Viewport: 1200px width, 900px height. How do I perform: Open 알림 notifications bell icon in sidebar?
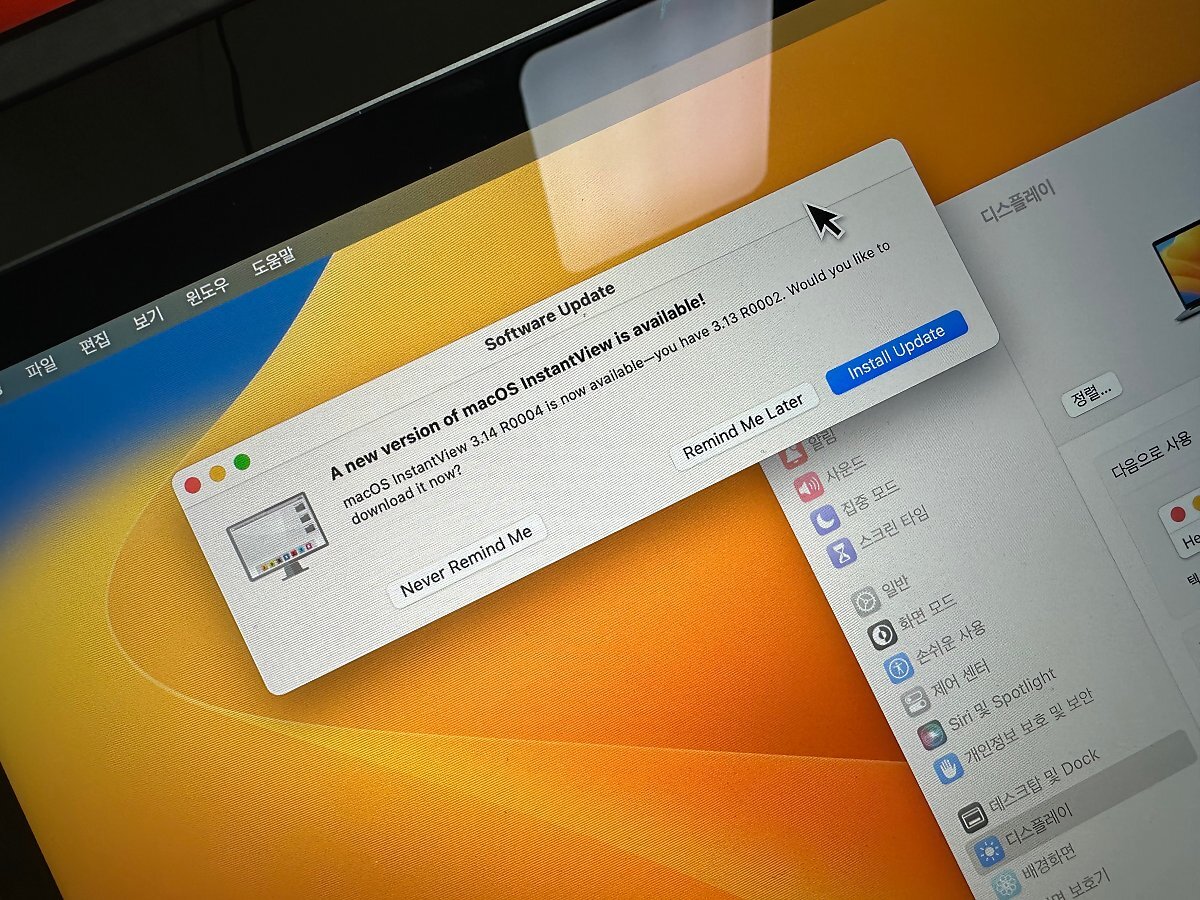(794, 457)
